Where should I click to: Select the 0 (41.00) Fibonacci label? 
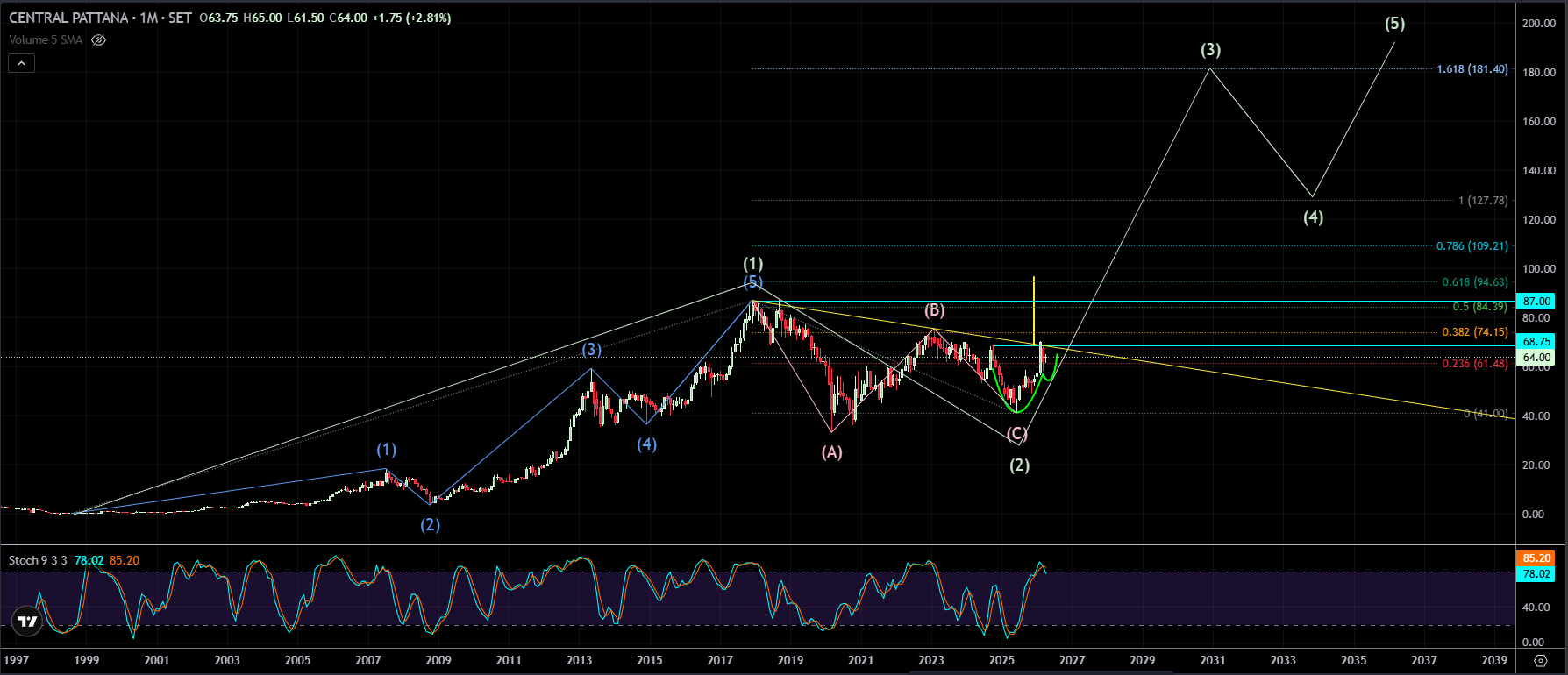pos(1486,414)
